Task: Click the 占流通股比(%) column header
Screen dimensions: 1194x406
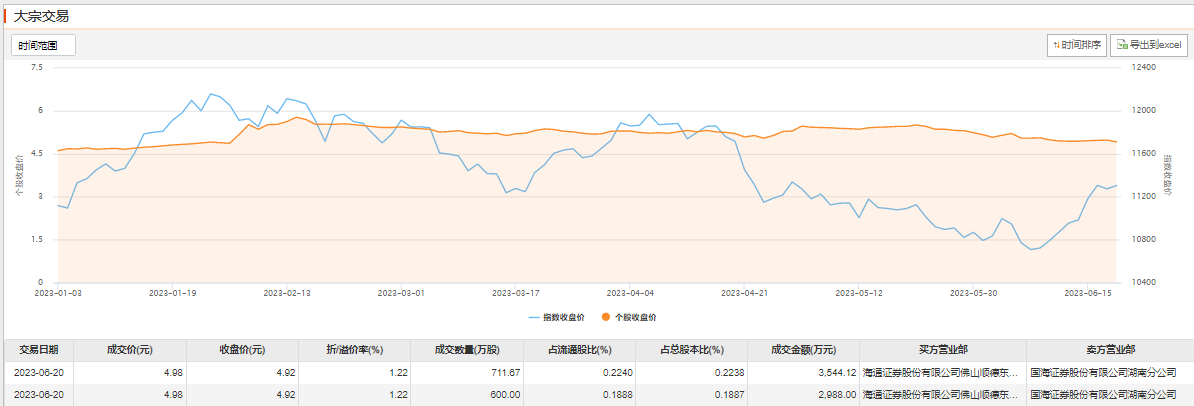Action: [579, 350]
